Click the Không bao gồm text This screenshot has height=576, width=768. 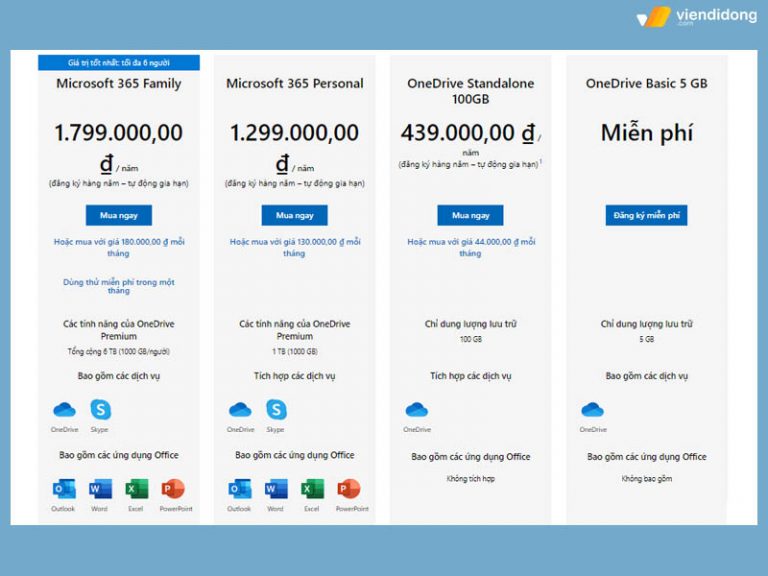(x=647, y=479)
